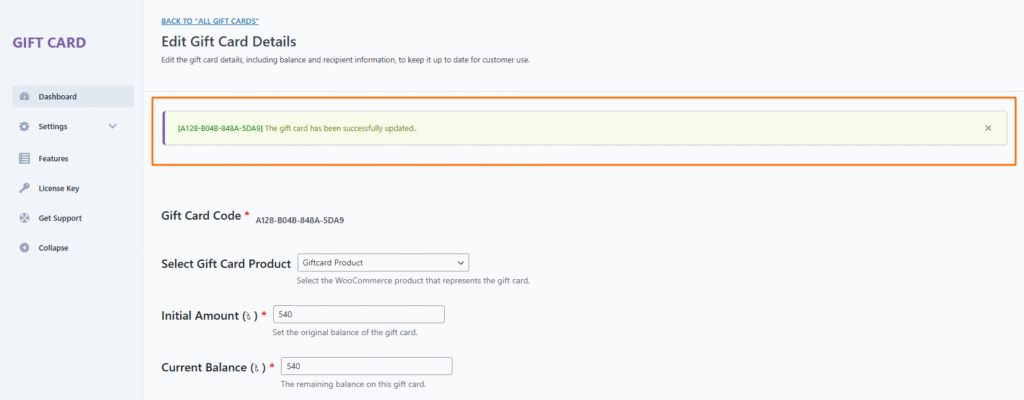Select the Get Support menu label
This screenshot has width=1024, height=400.
coord(60,218)
